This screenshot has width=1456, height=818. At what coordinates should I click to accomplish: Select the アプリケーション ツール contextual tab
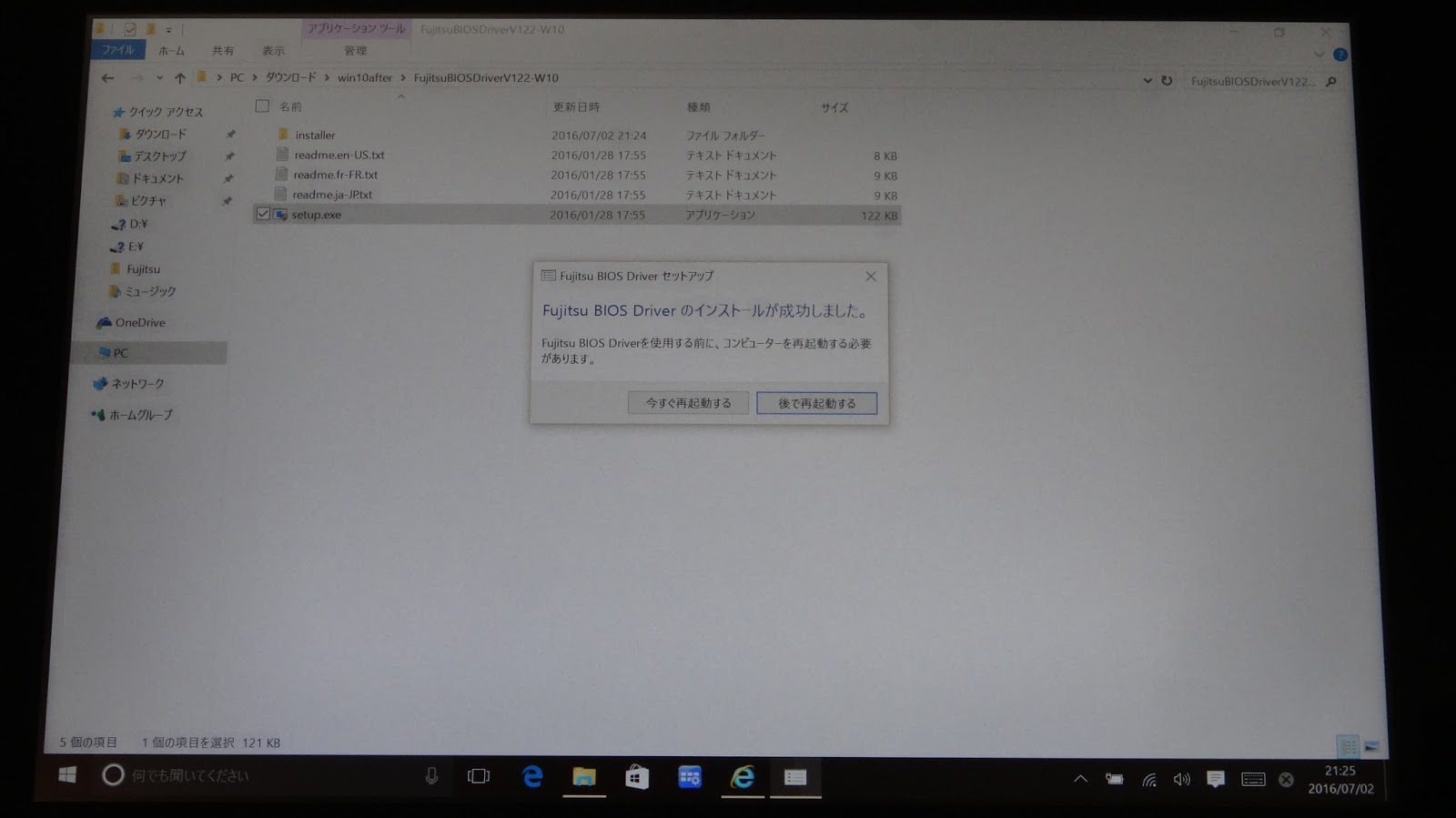pos(356,29)
